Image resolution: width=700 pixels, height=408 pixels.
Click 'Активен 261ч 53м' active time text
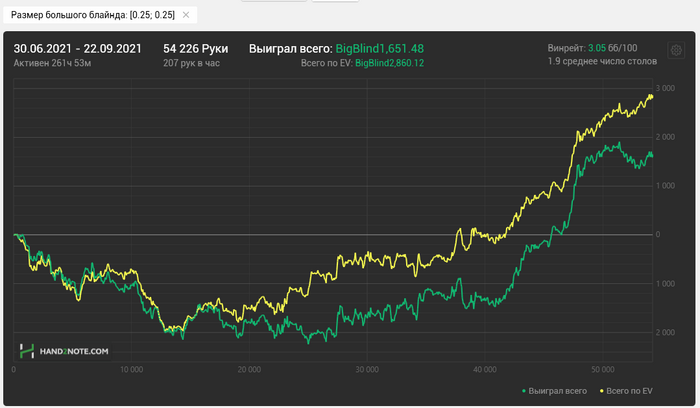pyautogui.click(x=52, y=63)
